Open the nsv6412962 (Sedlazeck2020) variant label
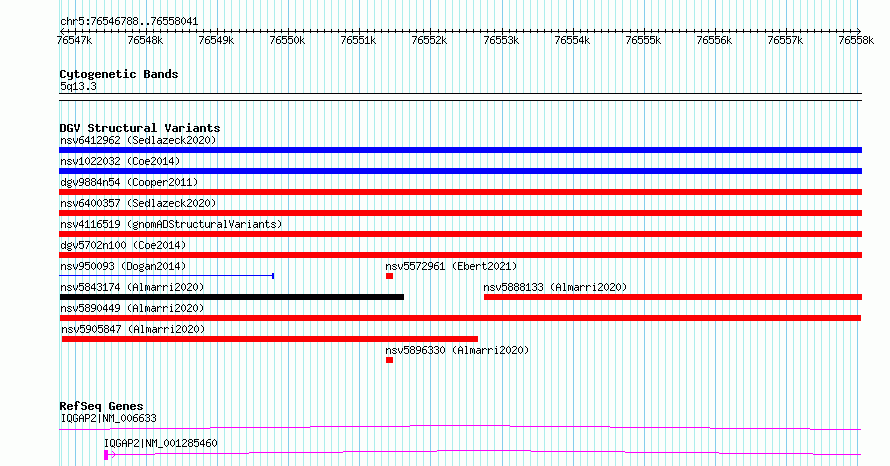Screen dimensions: 890x466 tap(138, 140)
